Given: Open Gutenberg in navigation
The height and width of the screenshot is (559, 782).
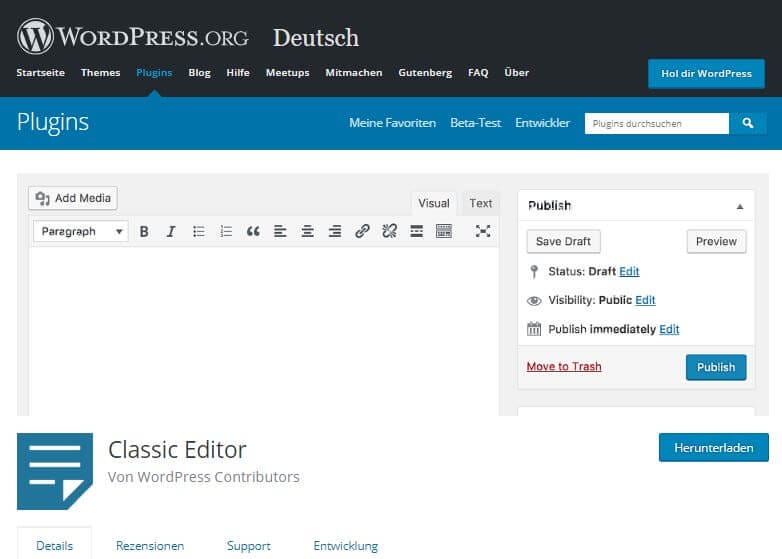Looking at the screenshot, I should click(x=425, y=73).
